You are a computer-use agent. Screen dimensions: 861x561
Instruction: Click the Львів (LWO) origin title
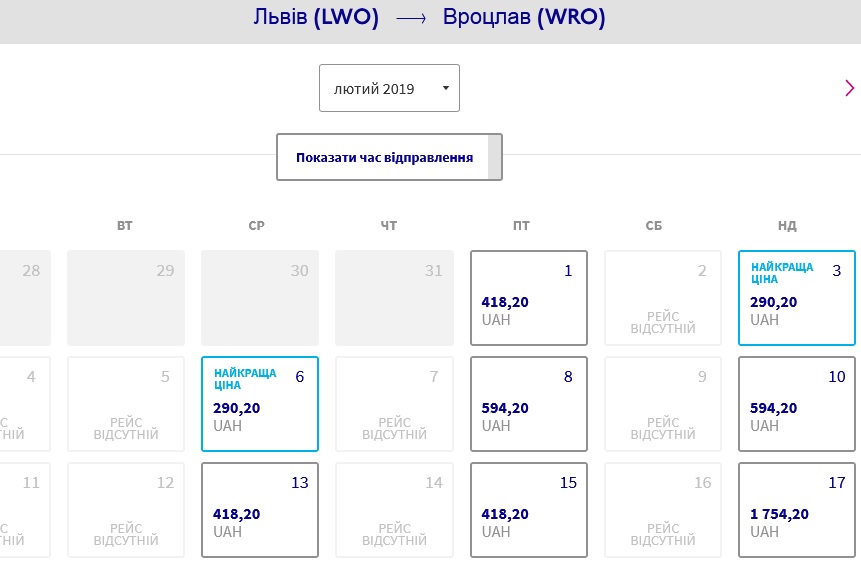(x=316, y=17)
